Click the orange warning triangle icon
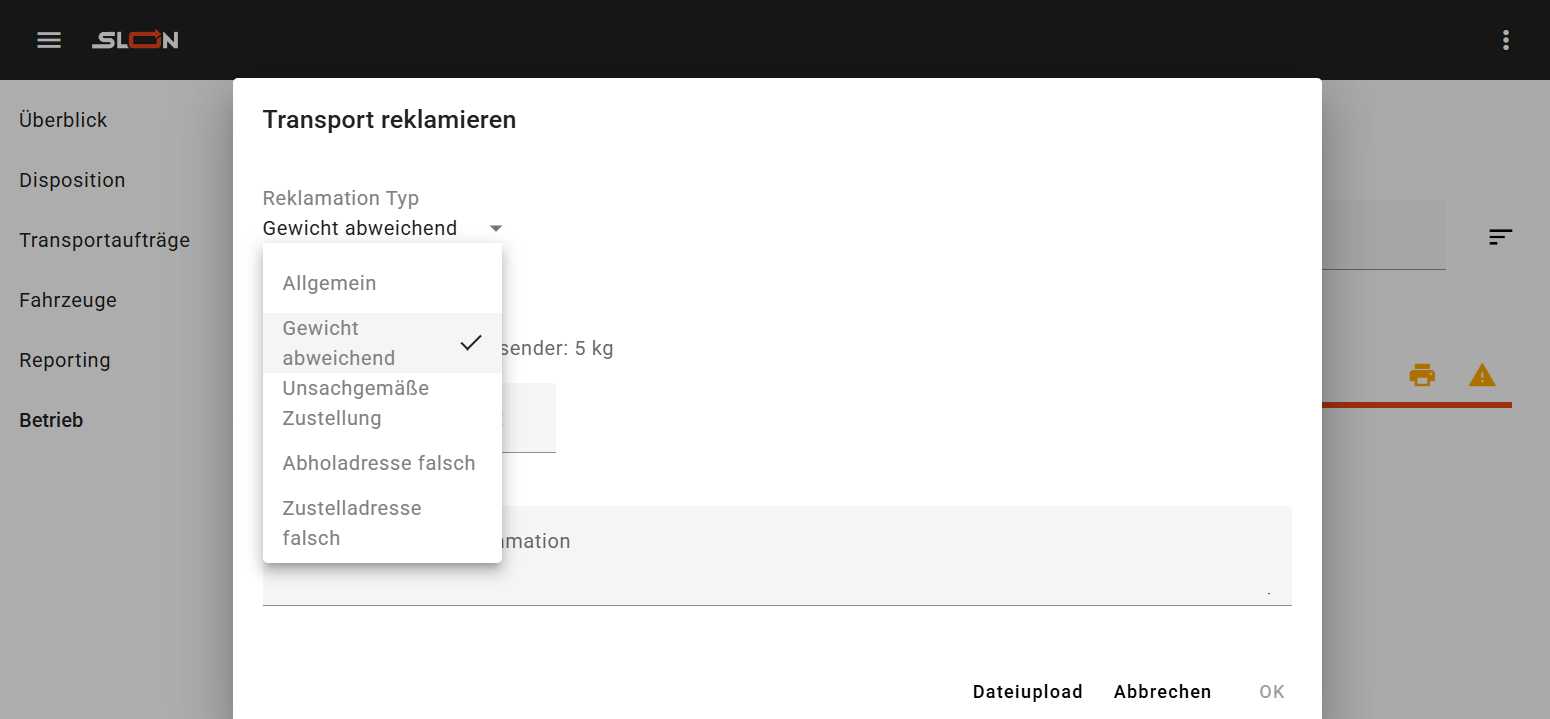Screen dimensions: 1550x719 [x=1482, y=376]
